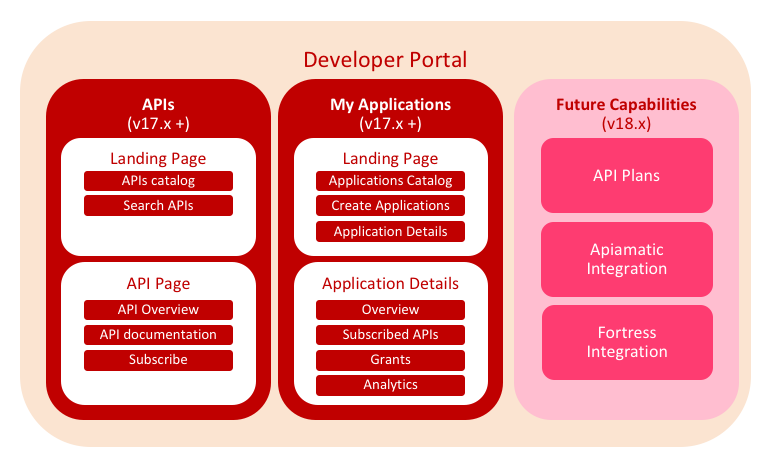Open the APIs catalog box

(x=158, y=181)
